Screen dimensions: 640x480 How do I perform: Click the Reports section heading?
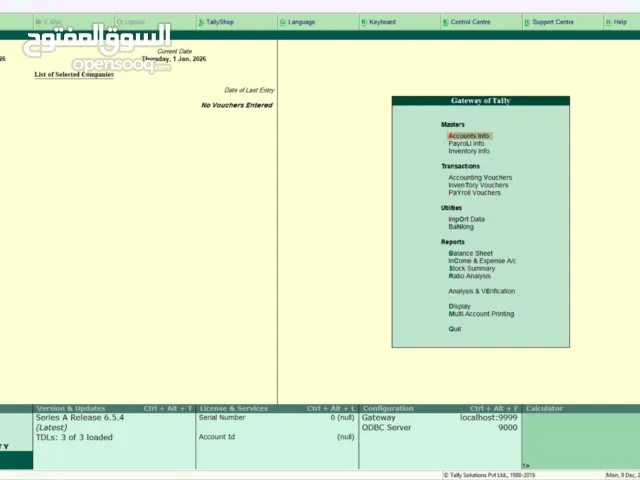click(453, 242)
